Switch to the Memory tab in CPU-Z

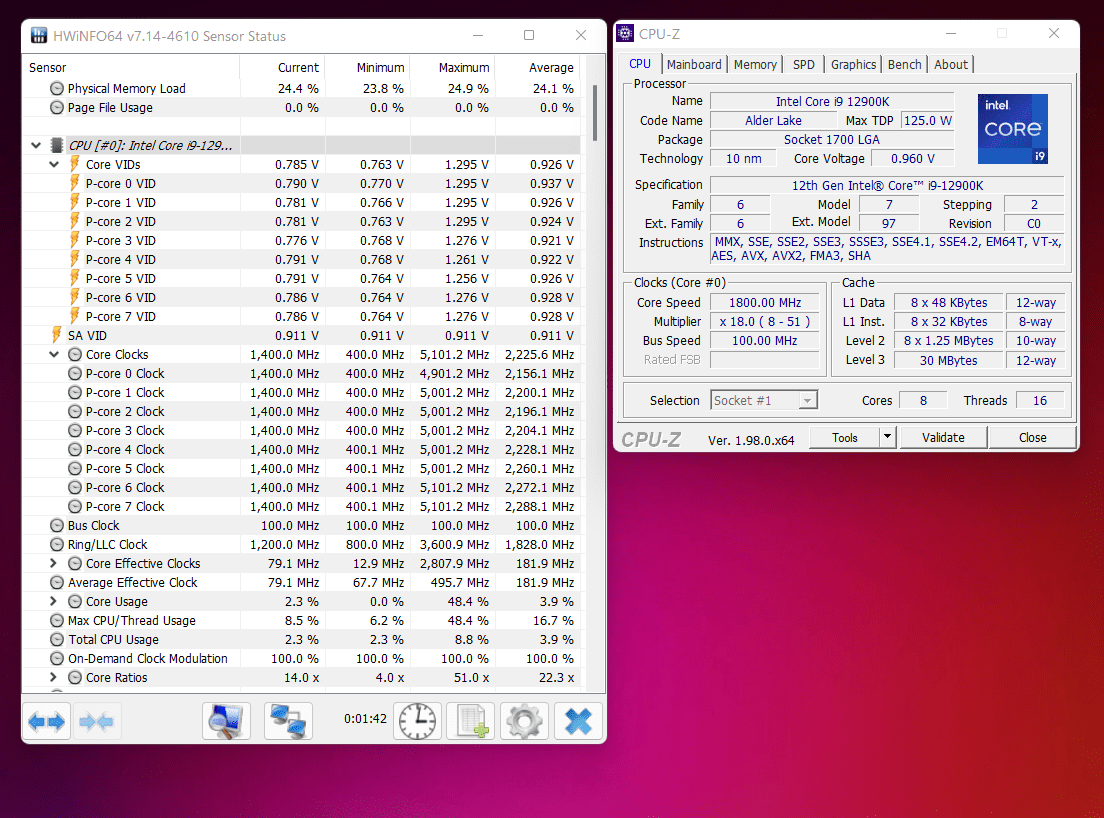click(x=755, y=65)
